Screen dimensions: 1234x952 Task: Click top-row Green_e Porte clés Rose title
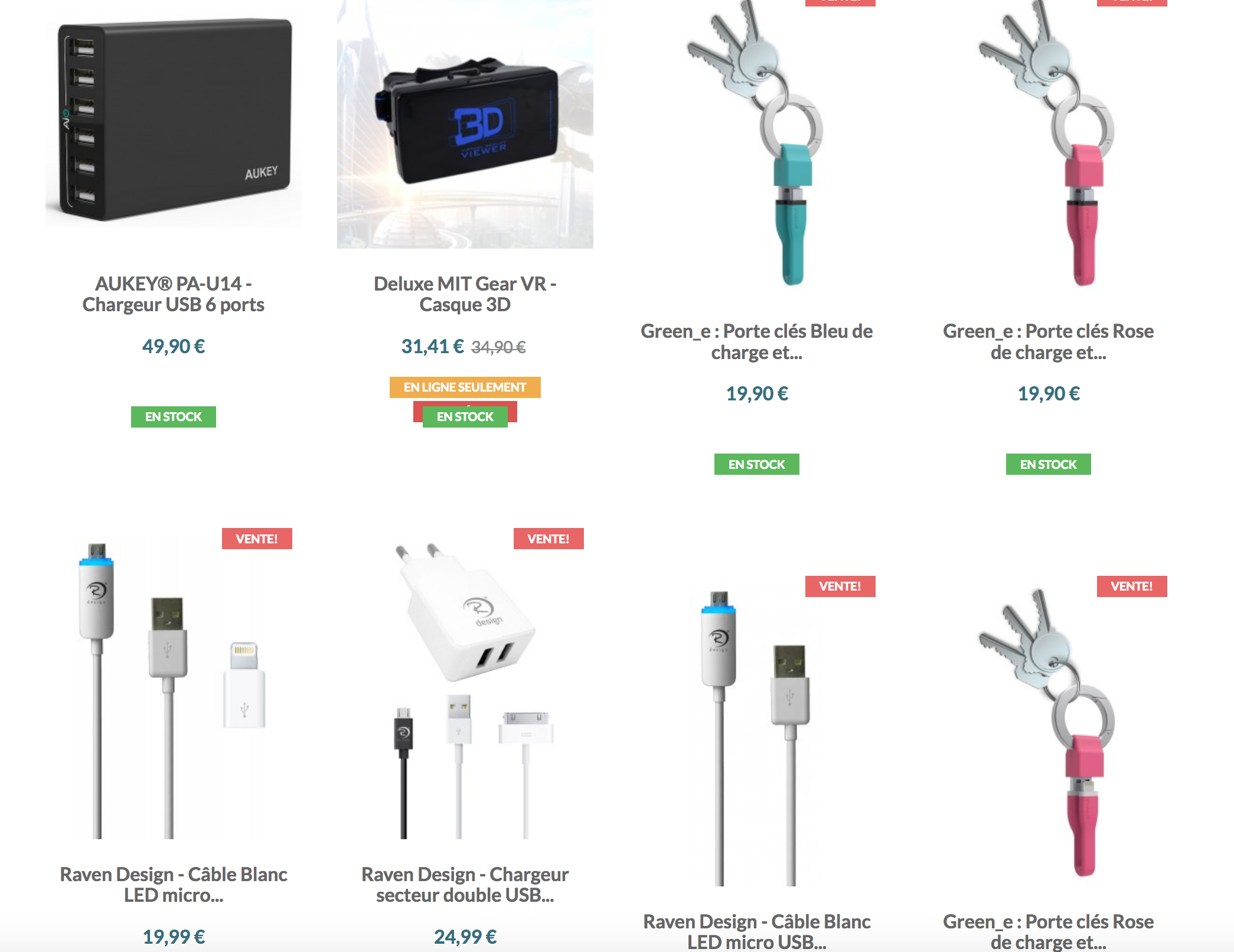coord(1049,341)
